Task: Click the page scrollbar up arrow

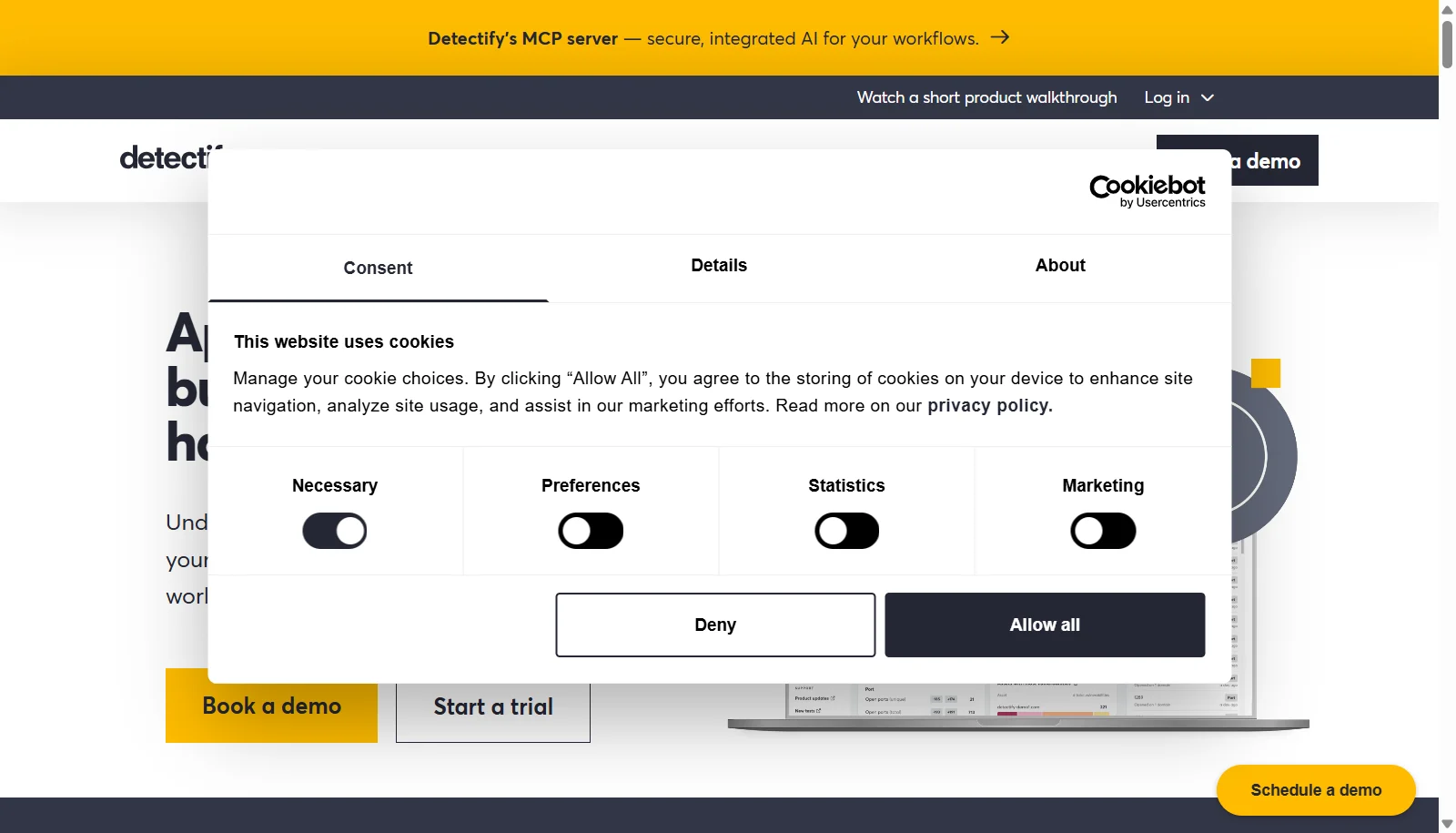Action: coord(1447,9)
